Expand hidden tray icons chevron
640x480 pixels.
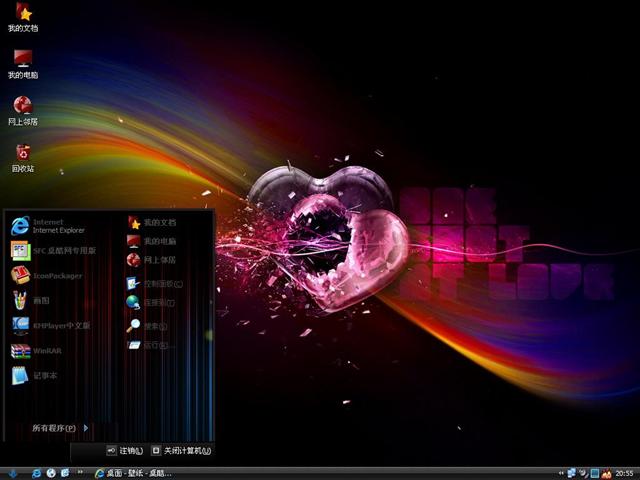(561, 473)
